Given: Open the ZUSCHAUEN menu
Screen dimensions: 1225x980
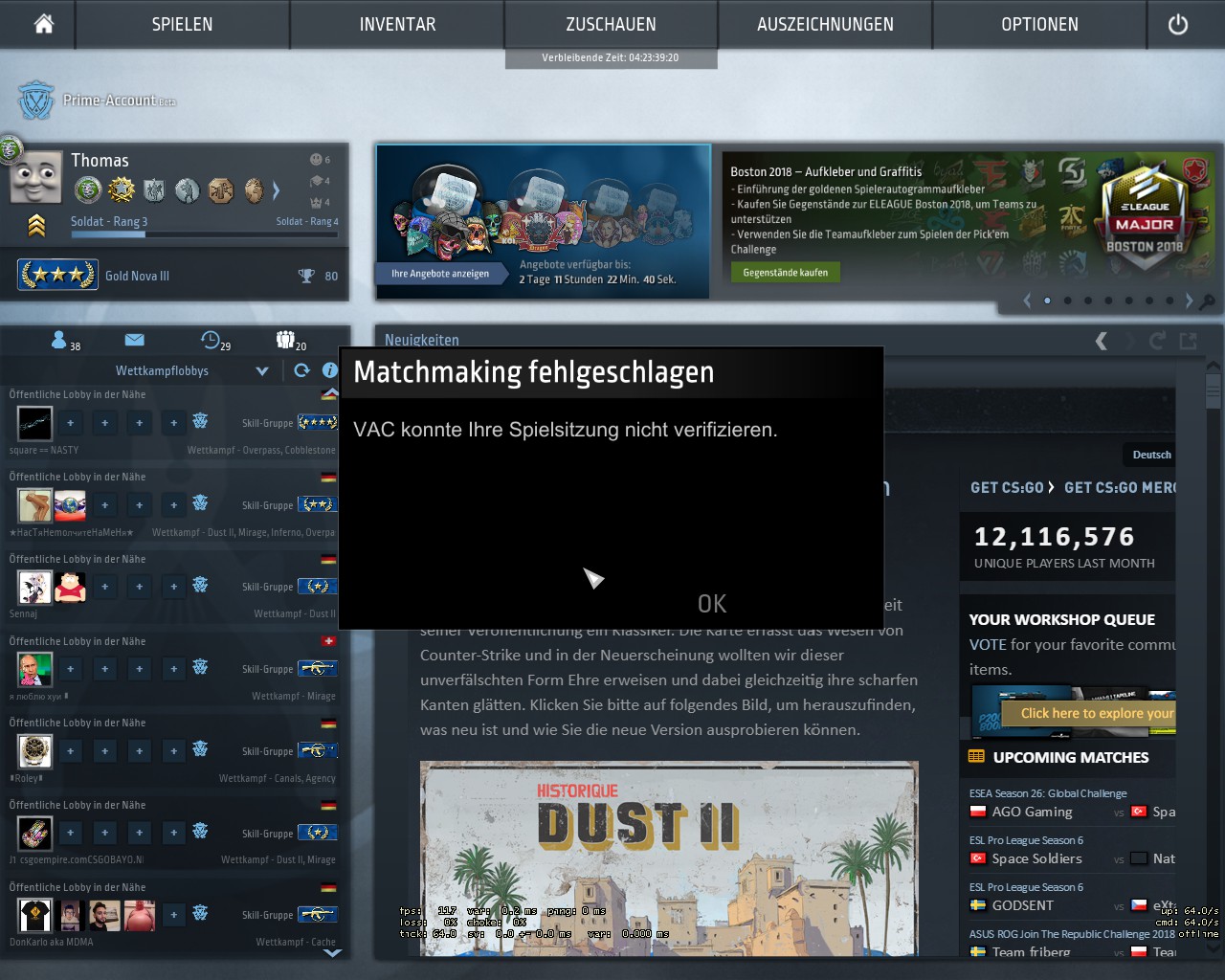Looking at the screenshot, I should (x=611, y=24).
